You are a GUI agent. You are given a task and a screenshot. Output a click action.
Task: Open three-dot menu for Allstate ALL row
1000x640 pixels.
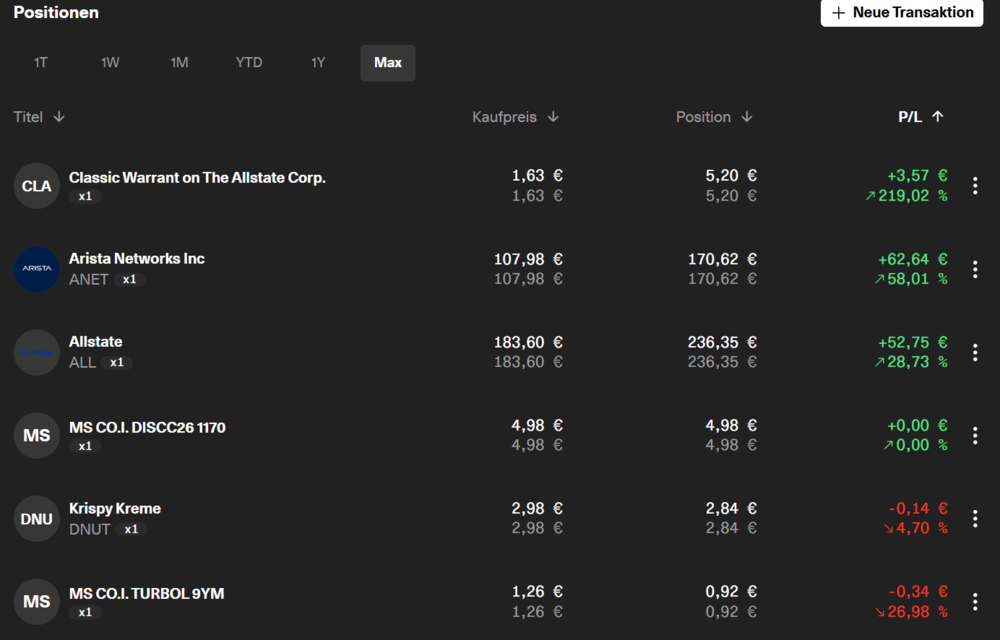pyautogui.click(x=975, y=352)
